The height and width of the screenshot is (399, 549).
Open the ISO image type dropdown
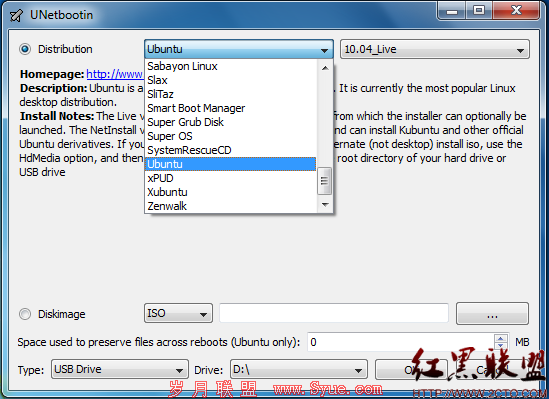coord(178,313)
